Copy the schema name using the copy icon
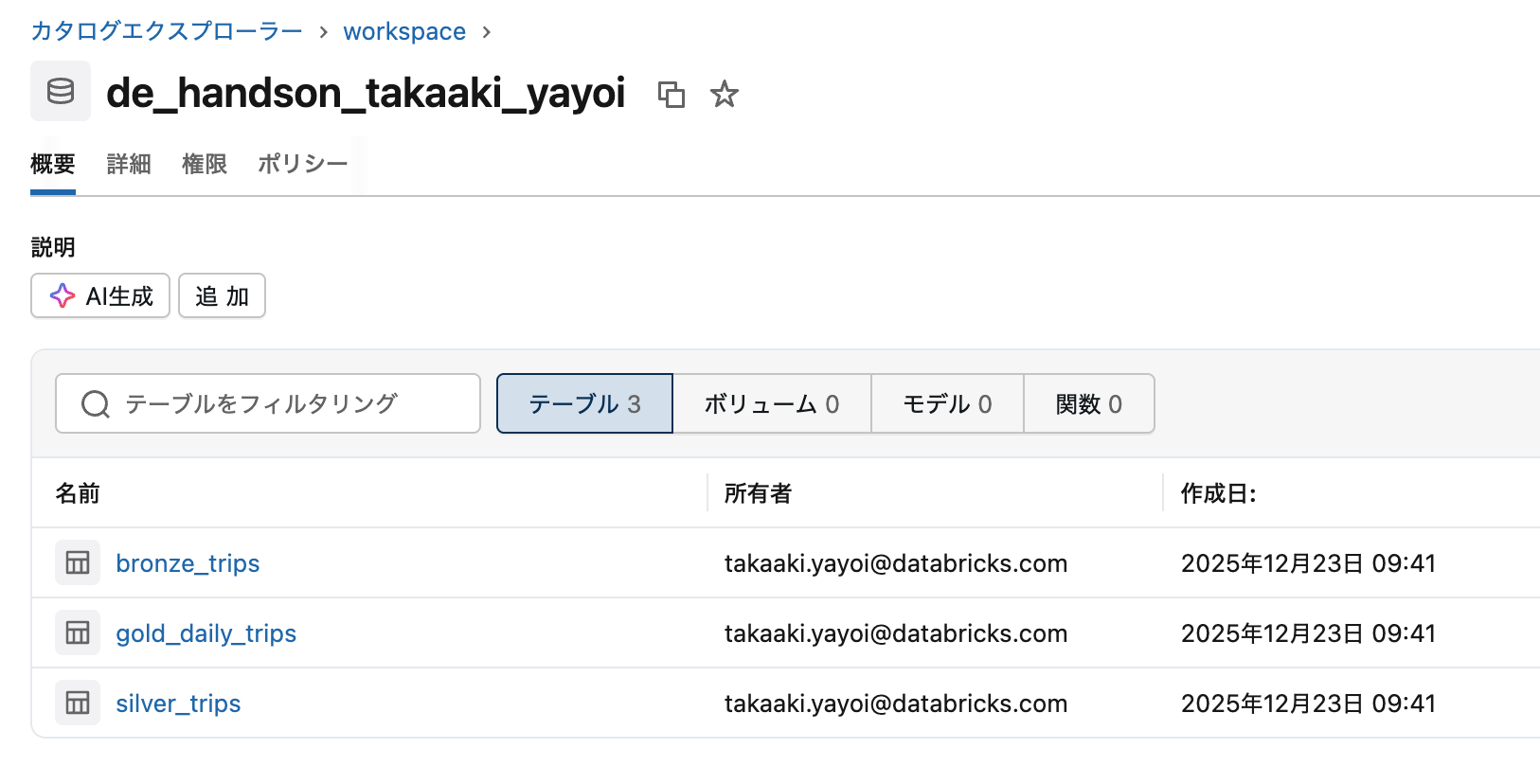This screenshot has height=784, width=1540. pos(672,95)
